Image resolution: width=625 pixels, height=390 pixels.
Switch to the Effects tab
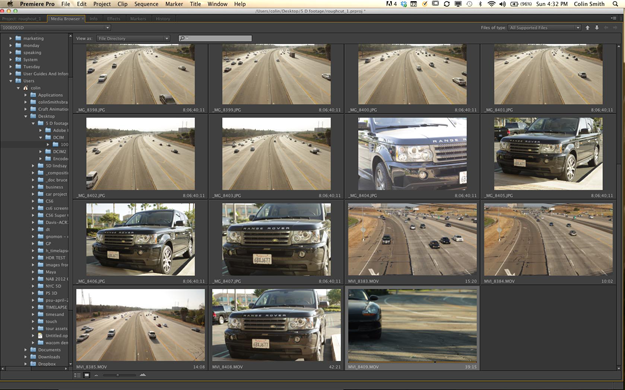click(x=113, y=19)
